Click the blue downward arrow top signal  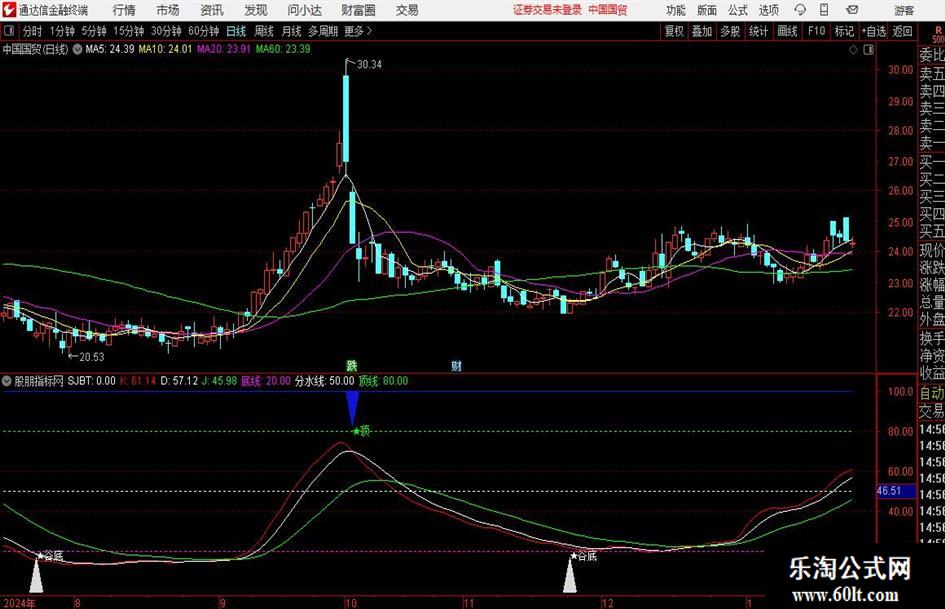coord(353,408)
